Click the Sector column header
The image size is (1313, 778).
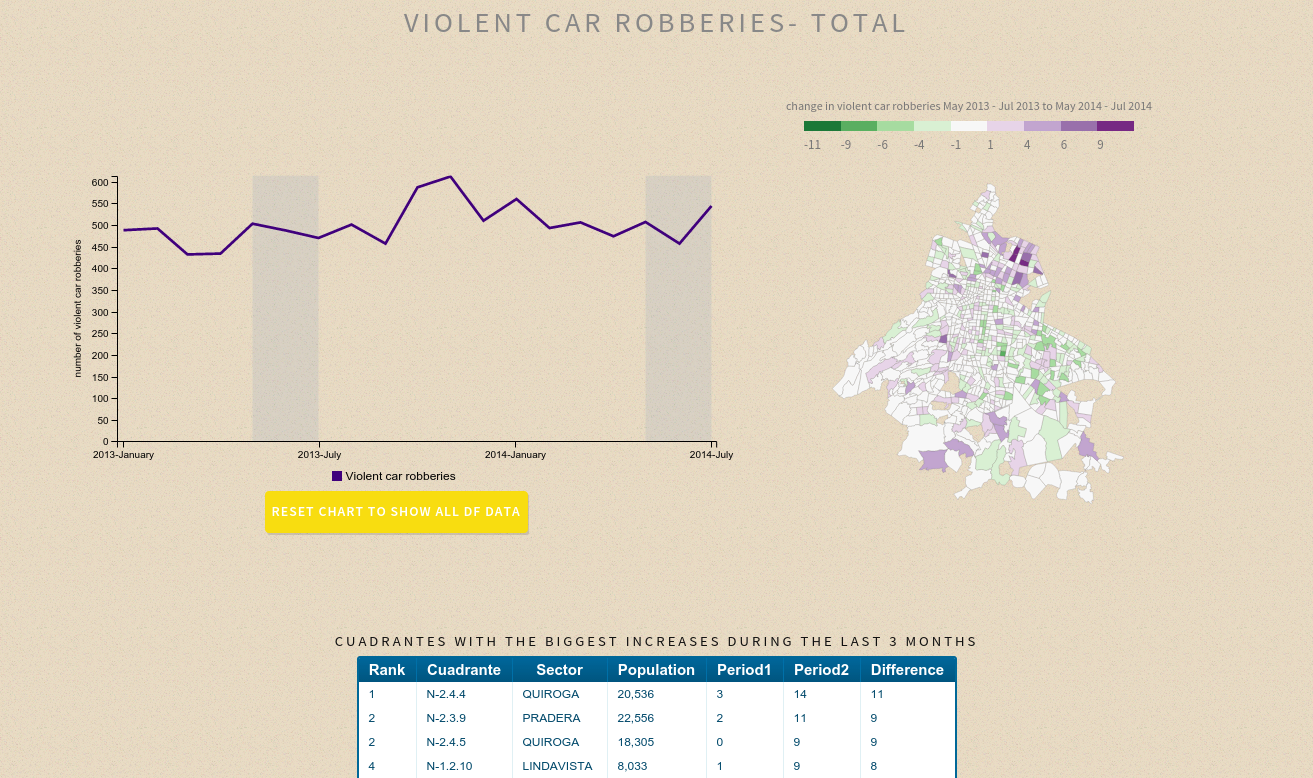pyautogui.click(x=559, y=670)
